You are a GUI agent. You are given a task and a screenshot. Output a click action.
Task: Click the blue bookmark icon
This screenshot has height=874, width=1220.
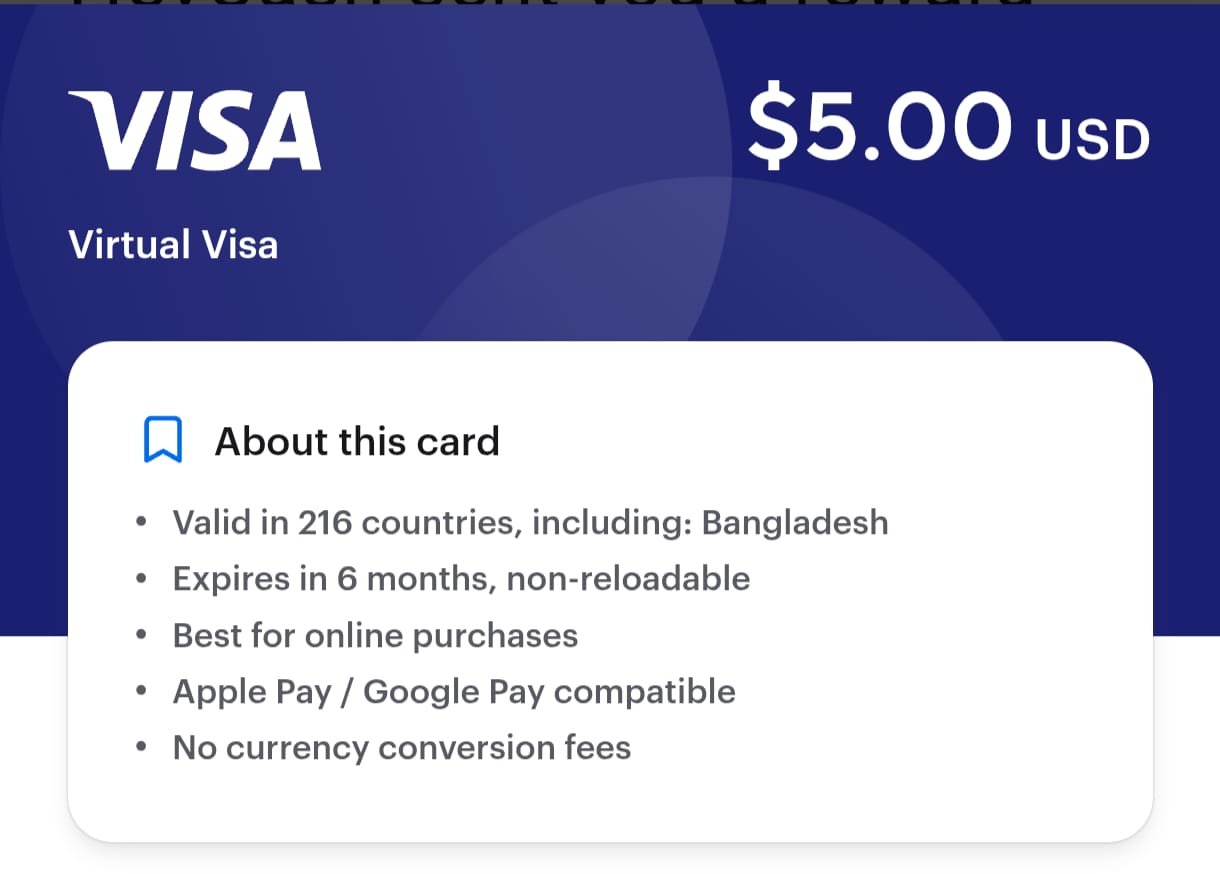[162, 440]
